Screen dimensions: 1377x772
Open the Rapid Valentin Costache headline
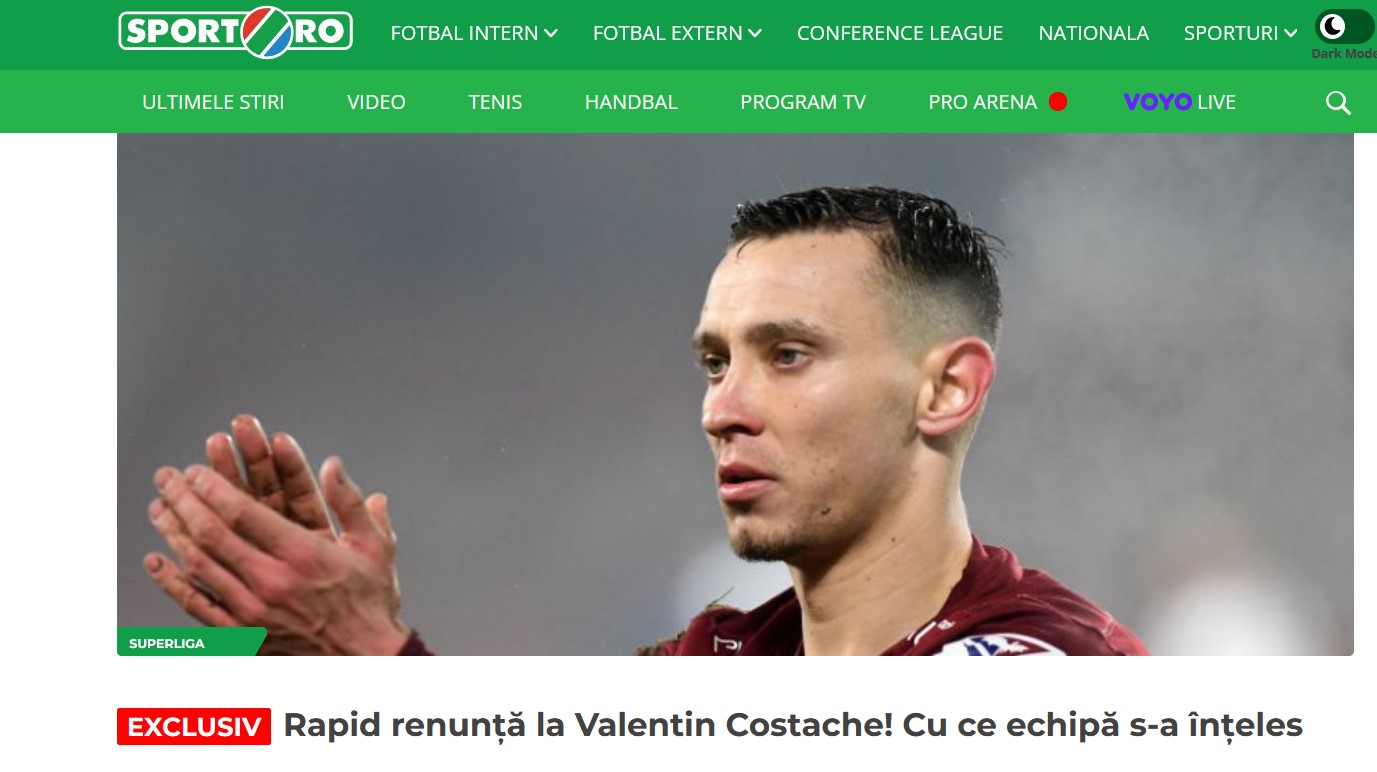tap(793, 726)
